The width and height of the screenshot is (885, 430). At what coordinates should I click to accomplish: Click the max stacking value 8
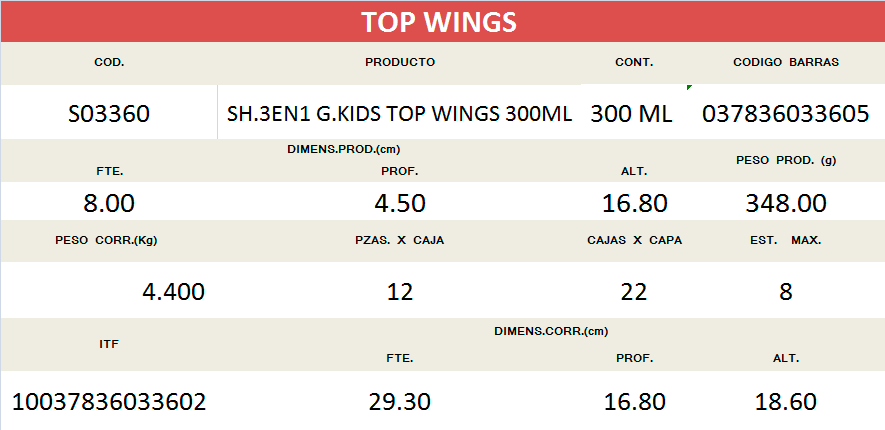click(785, 292)
